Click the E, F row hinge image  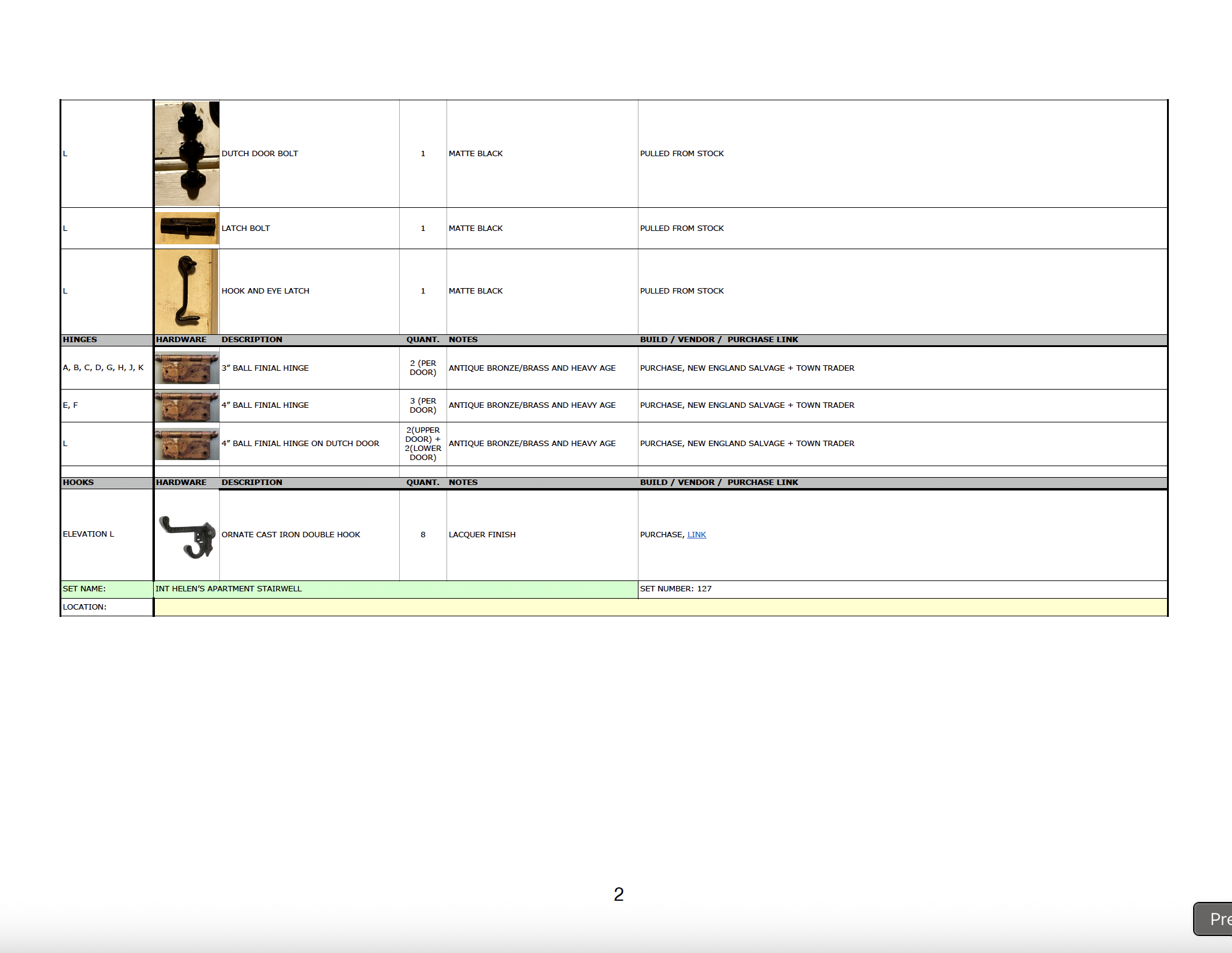click(187, 406)
